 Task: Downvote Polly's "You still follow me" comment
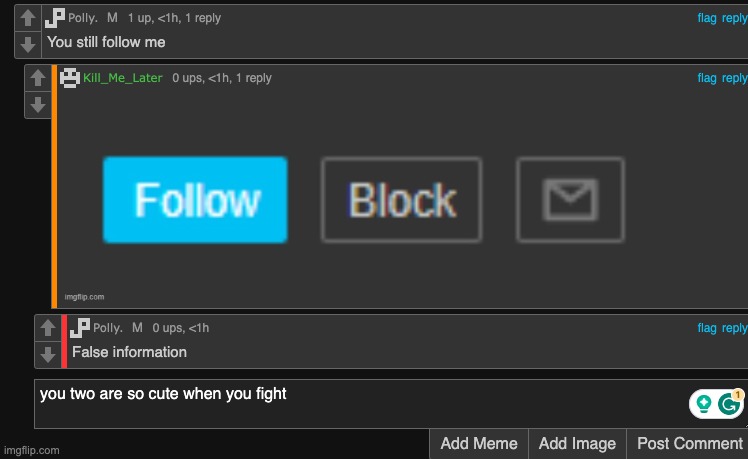click(28, 44)
